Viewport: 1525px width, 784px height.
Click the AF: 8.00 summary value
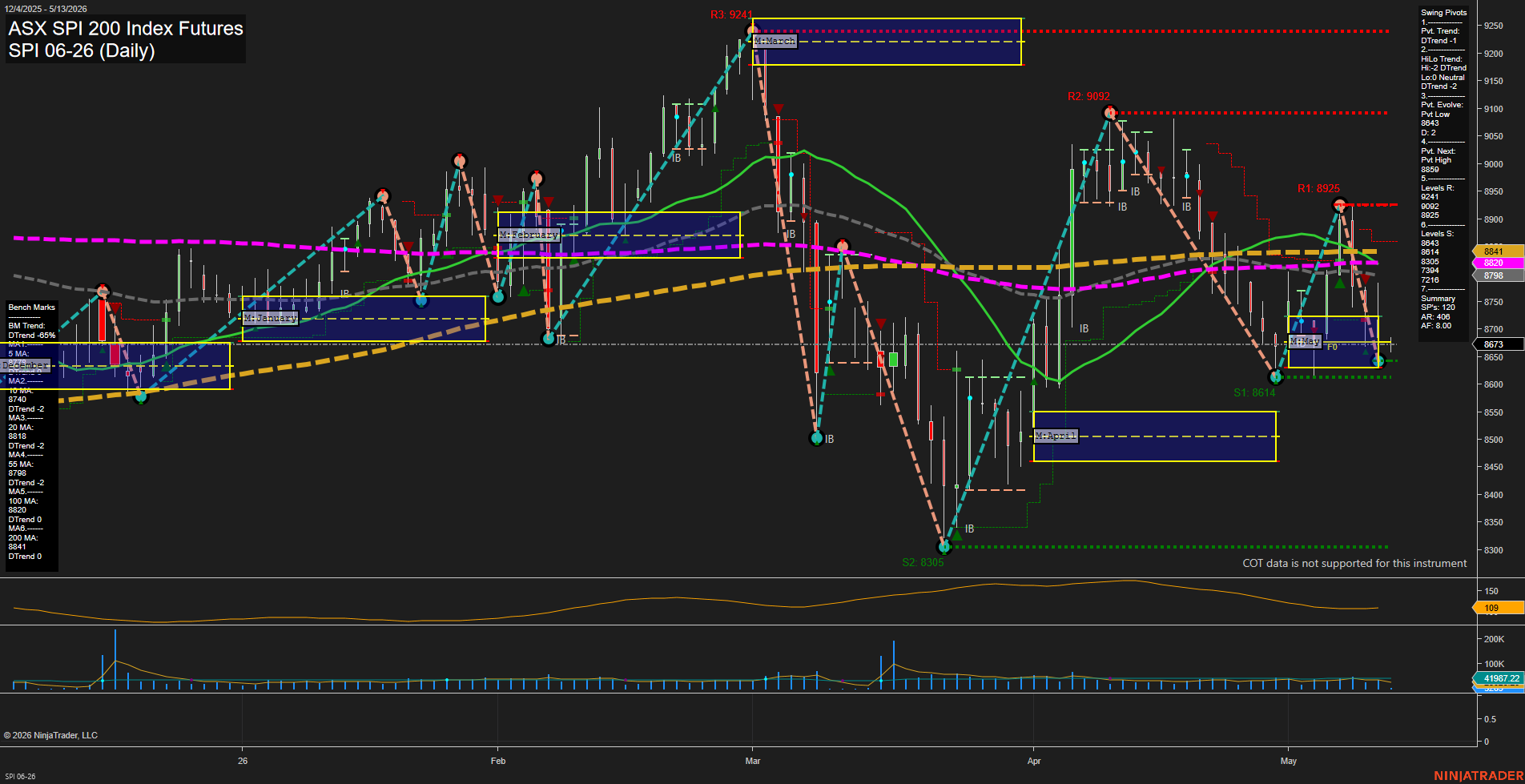pyautogui.click(x=1436, y=326)
